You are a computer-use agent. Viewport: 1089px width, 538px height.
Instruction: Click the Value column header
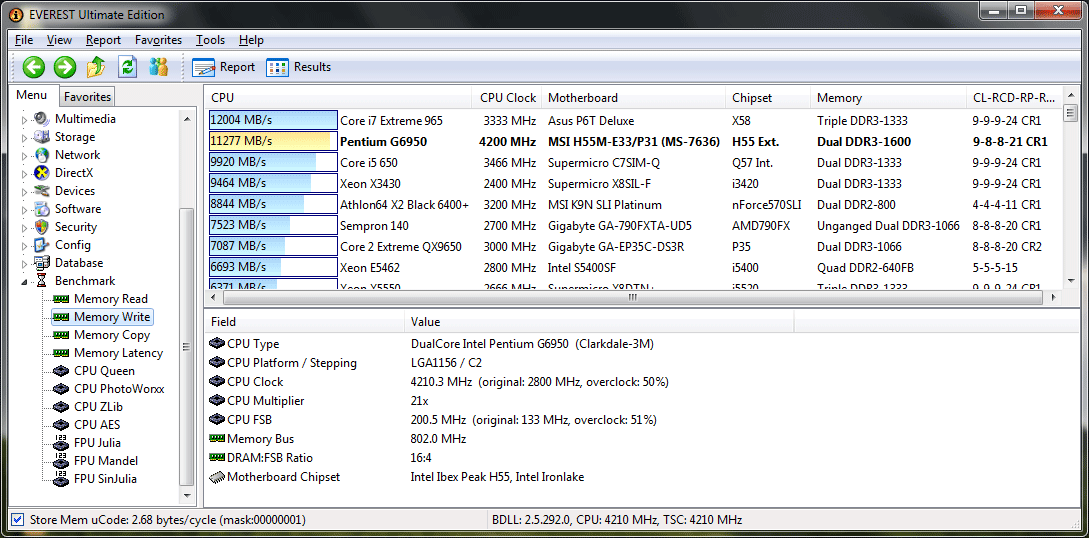(599, 322)
